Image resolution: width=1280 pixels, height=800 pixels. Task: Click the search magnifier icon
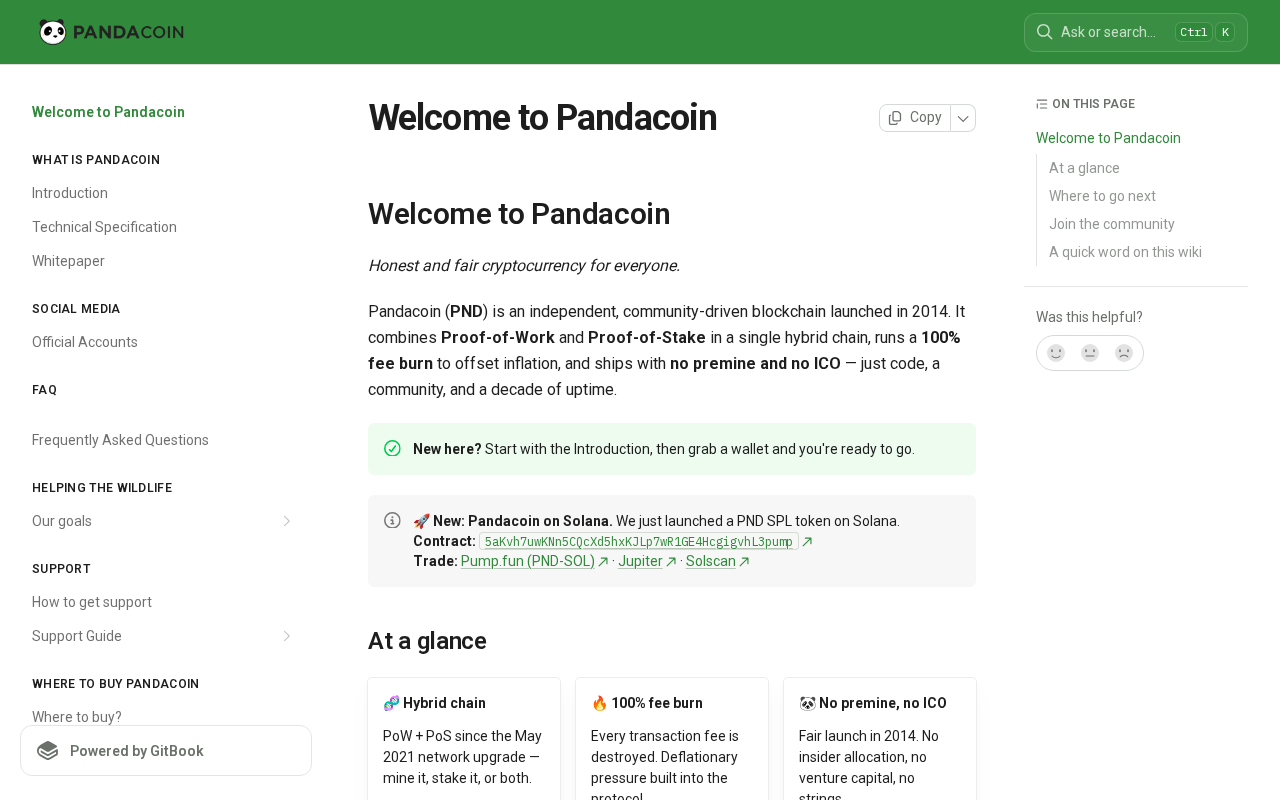[x=1044, y=32]
